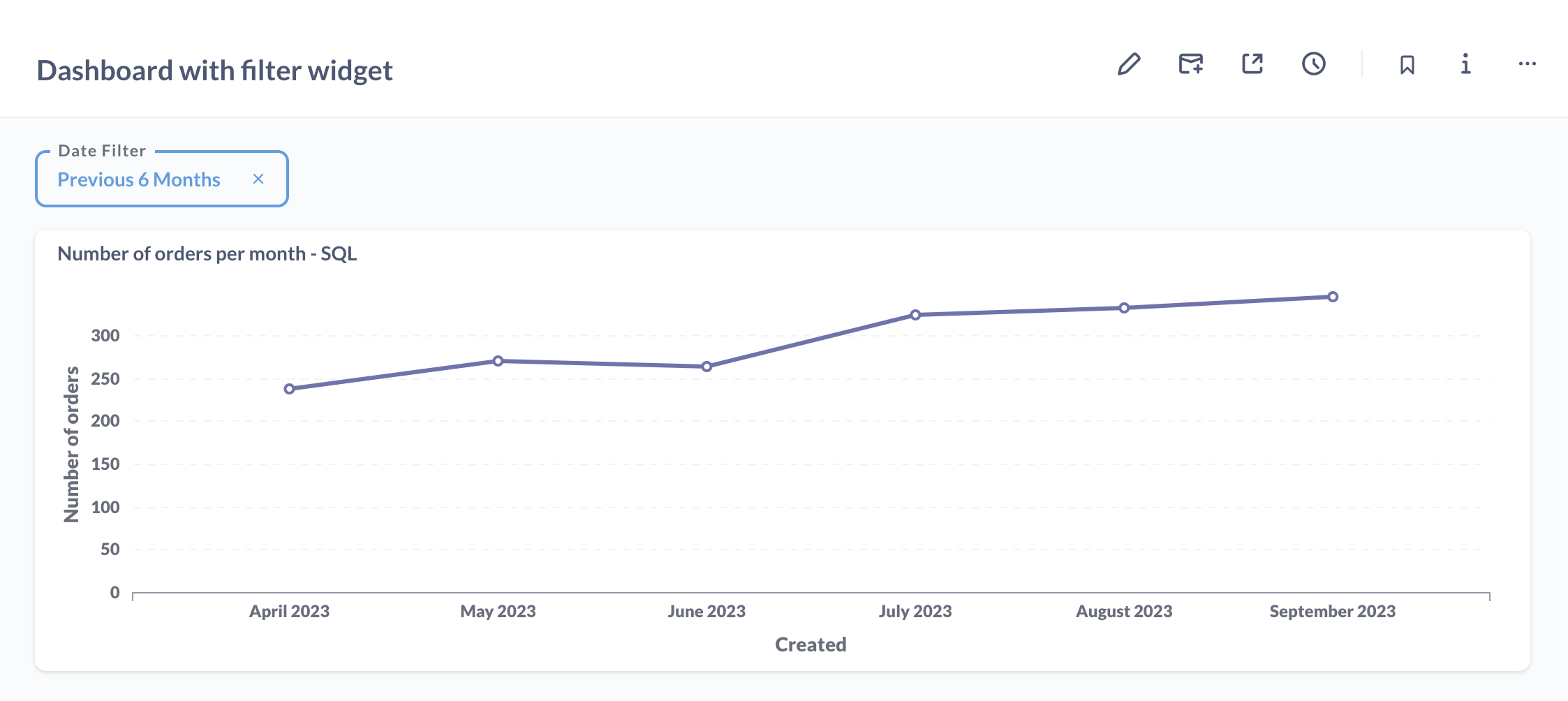Viewport: 1568px width, 701px height.
Task: Click the June 2023 data point
Action: (x=707, y=367)
